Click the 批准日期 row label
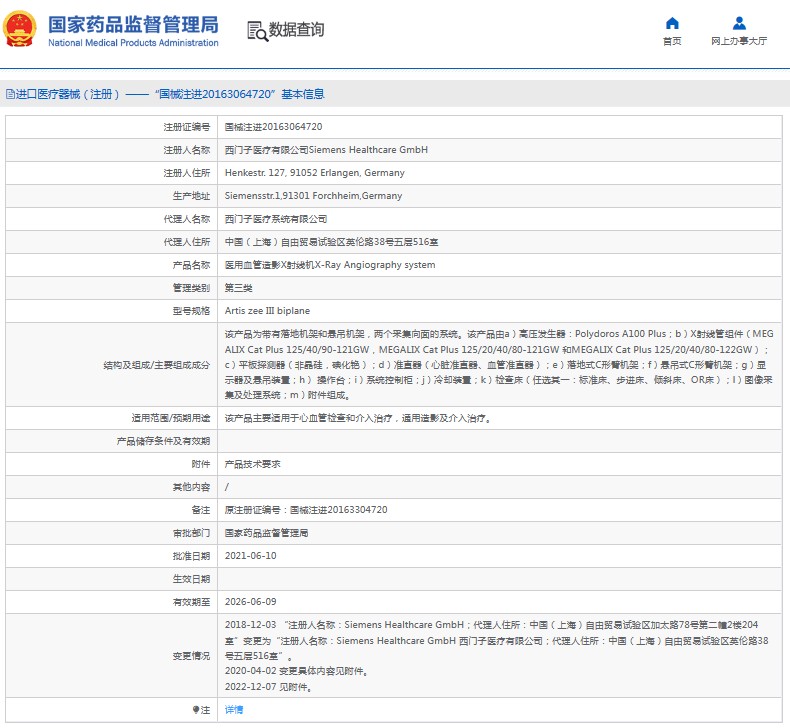Image resolution: width=790 pixels, height=728 pixels. [191, 556]
